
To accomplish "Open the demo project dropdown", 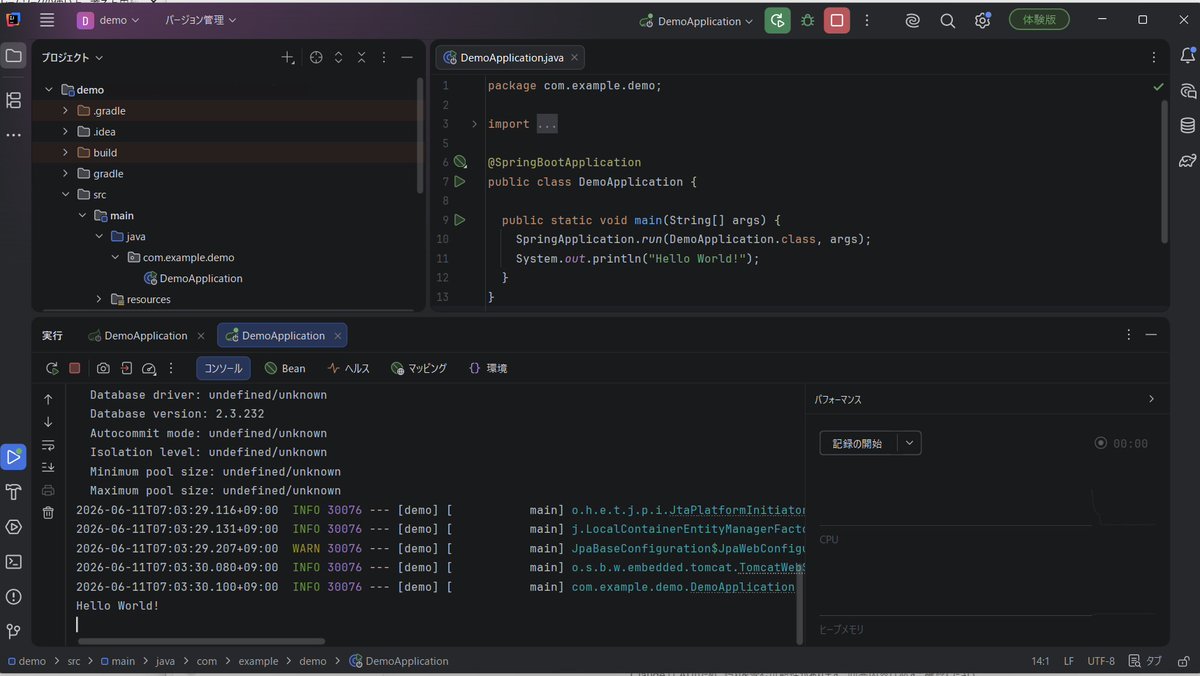I will point(108,20).
